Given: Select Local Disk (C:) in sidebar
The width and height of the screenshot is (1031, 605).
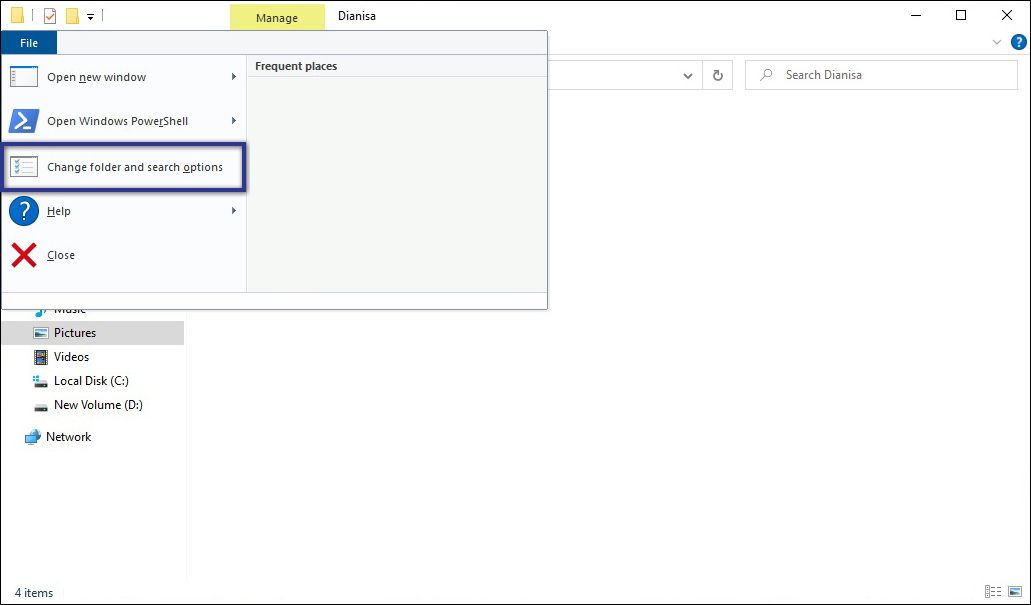Looking at the screenshot, I should point(89,380).
